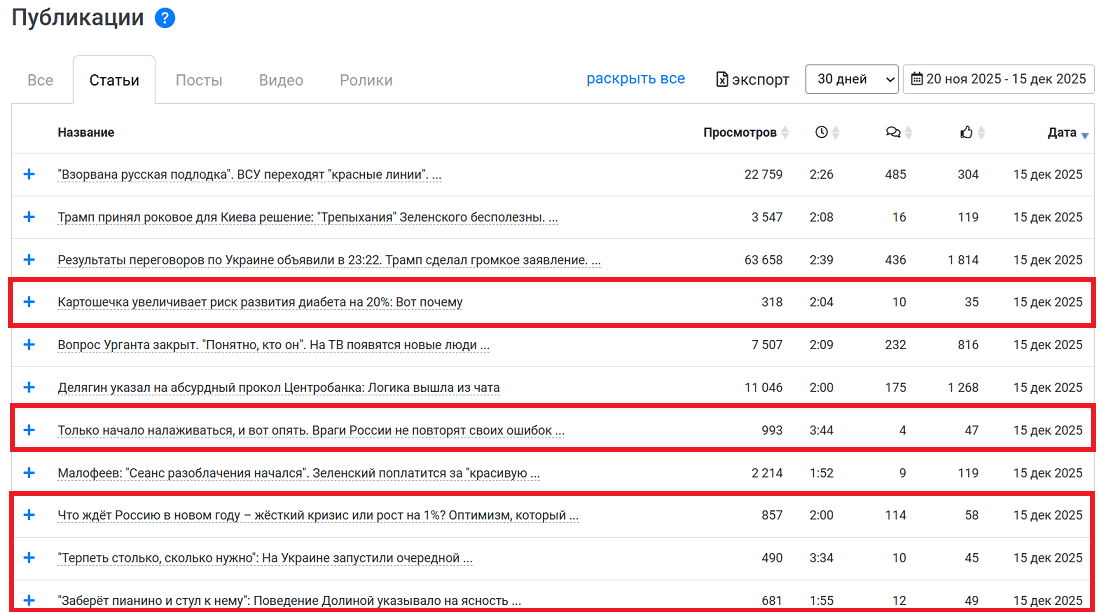The width and height of the screenshot is (1106, 612).
Task: Switch to the Посты tab
Action: pos(199,80)
